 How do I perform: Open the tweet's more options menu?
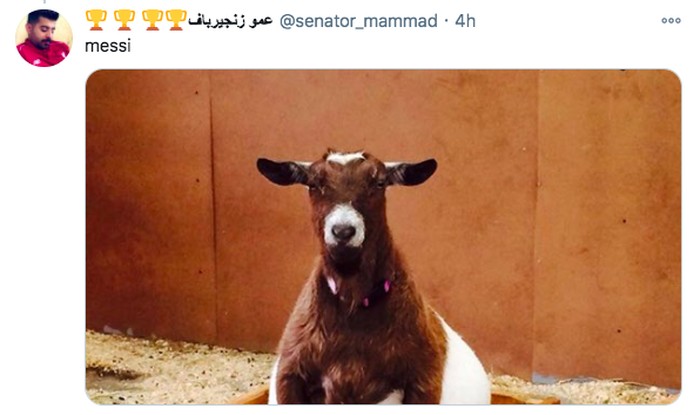671,21
